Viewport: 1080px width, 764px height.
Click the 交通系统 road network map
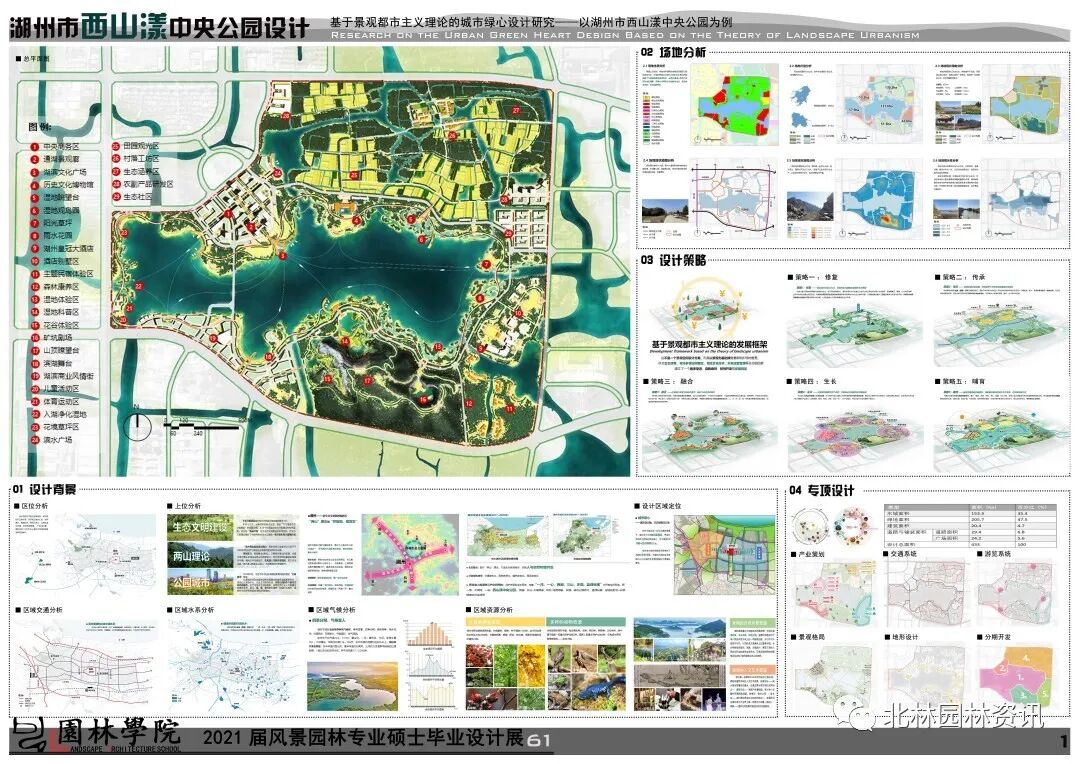[924, 594]
